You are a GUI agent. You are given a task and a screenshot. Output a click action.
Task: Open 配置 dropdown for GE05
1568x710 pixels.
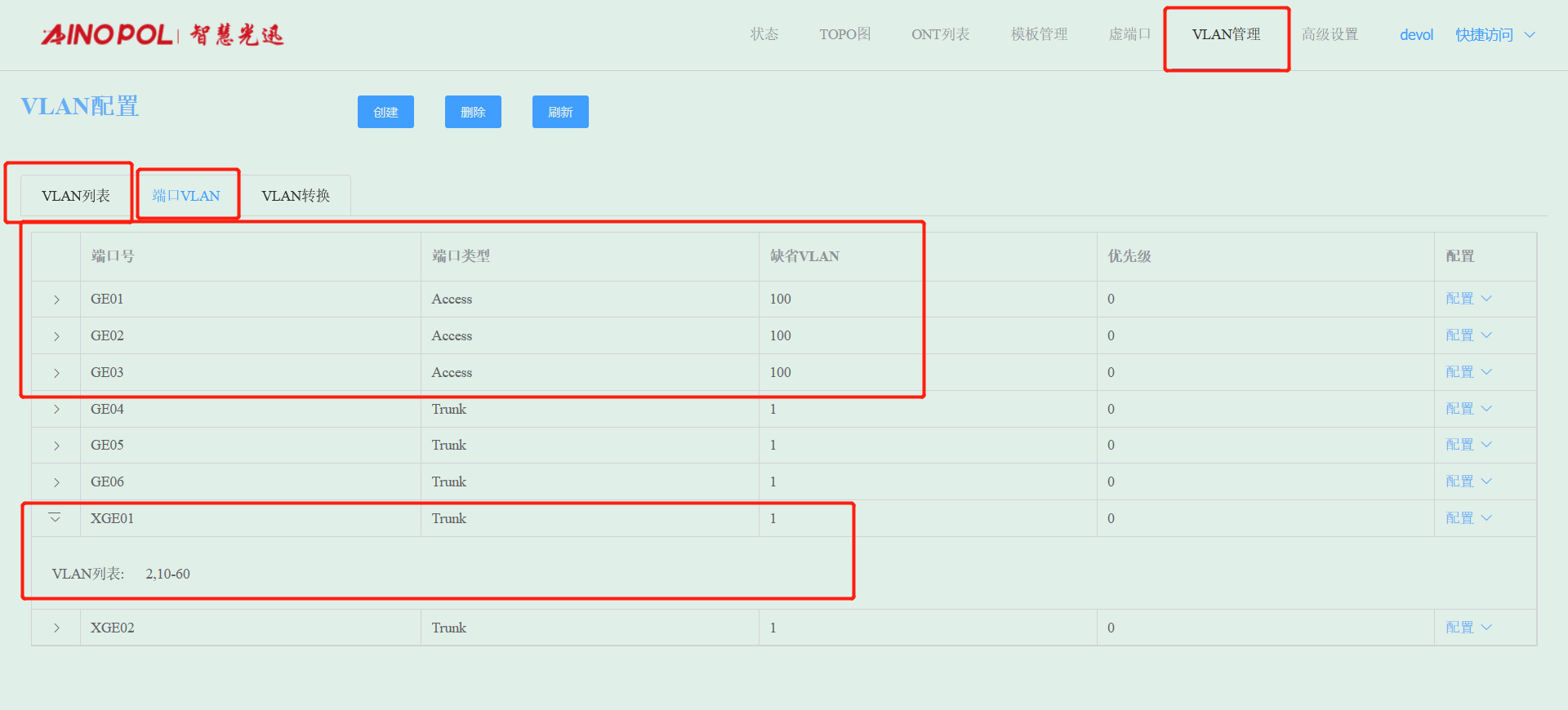tap(1468, 445)
